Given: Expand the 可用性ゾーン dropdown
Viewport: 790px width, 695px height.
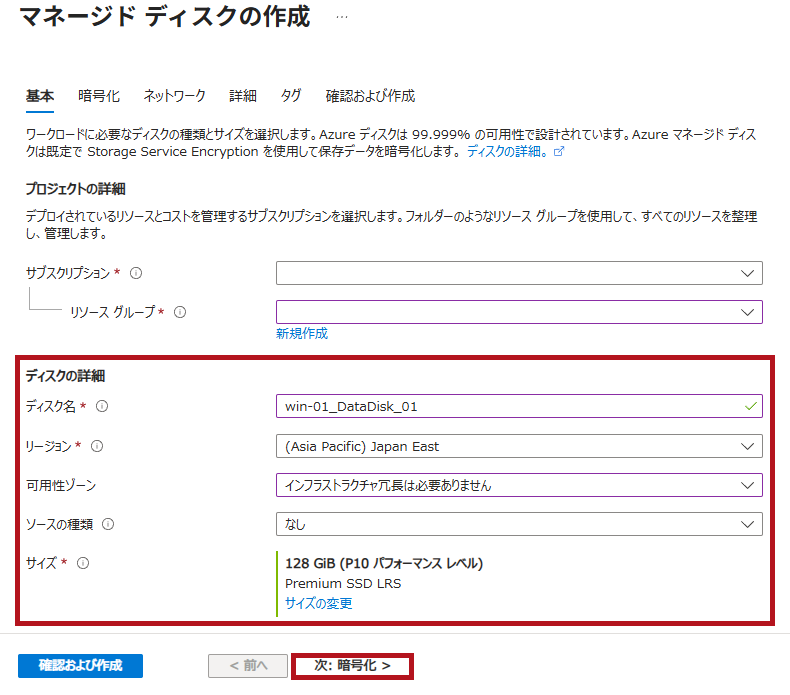Looking at the screenshot, I should (519, 485).
